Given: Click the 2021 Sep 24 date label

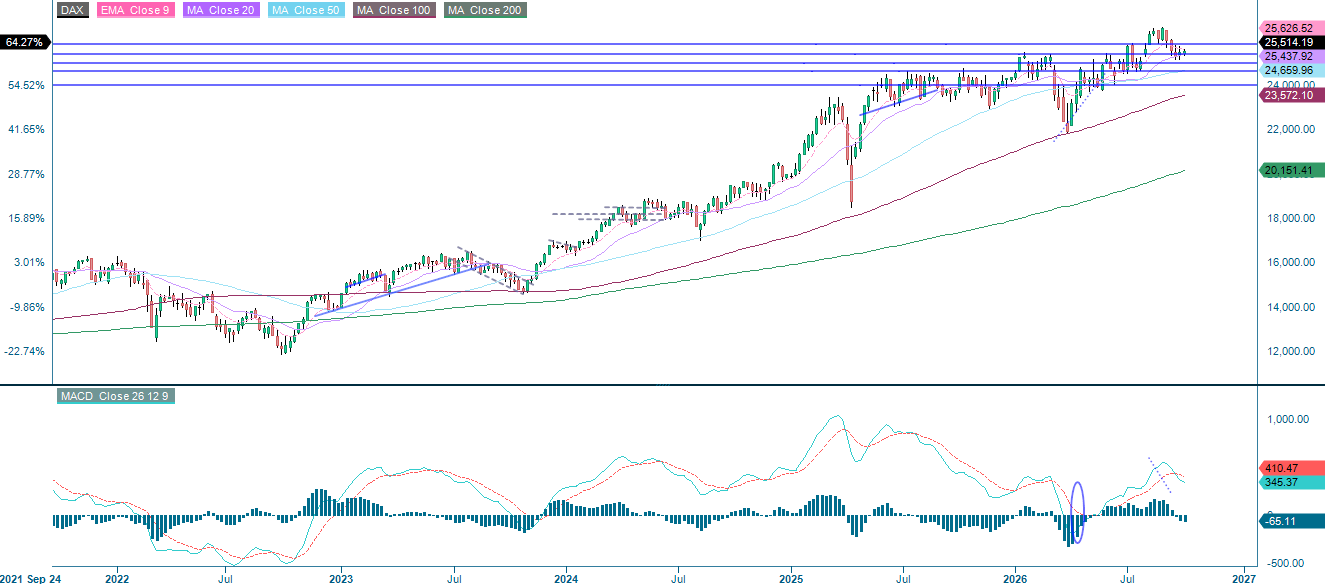Looking at the screenshot, I should [x=28, y=578].
